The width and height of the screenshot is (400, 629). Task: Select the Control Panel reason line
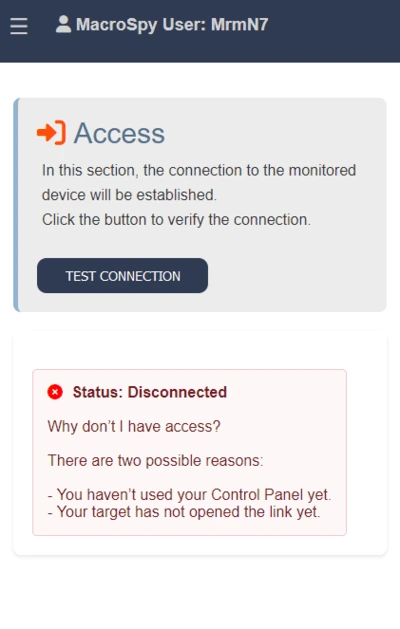(x=189, y=495)
